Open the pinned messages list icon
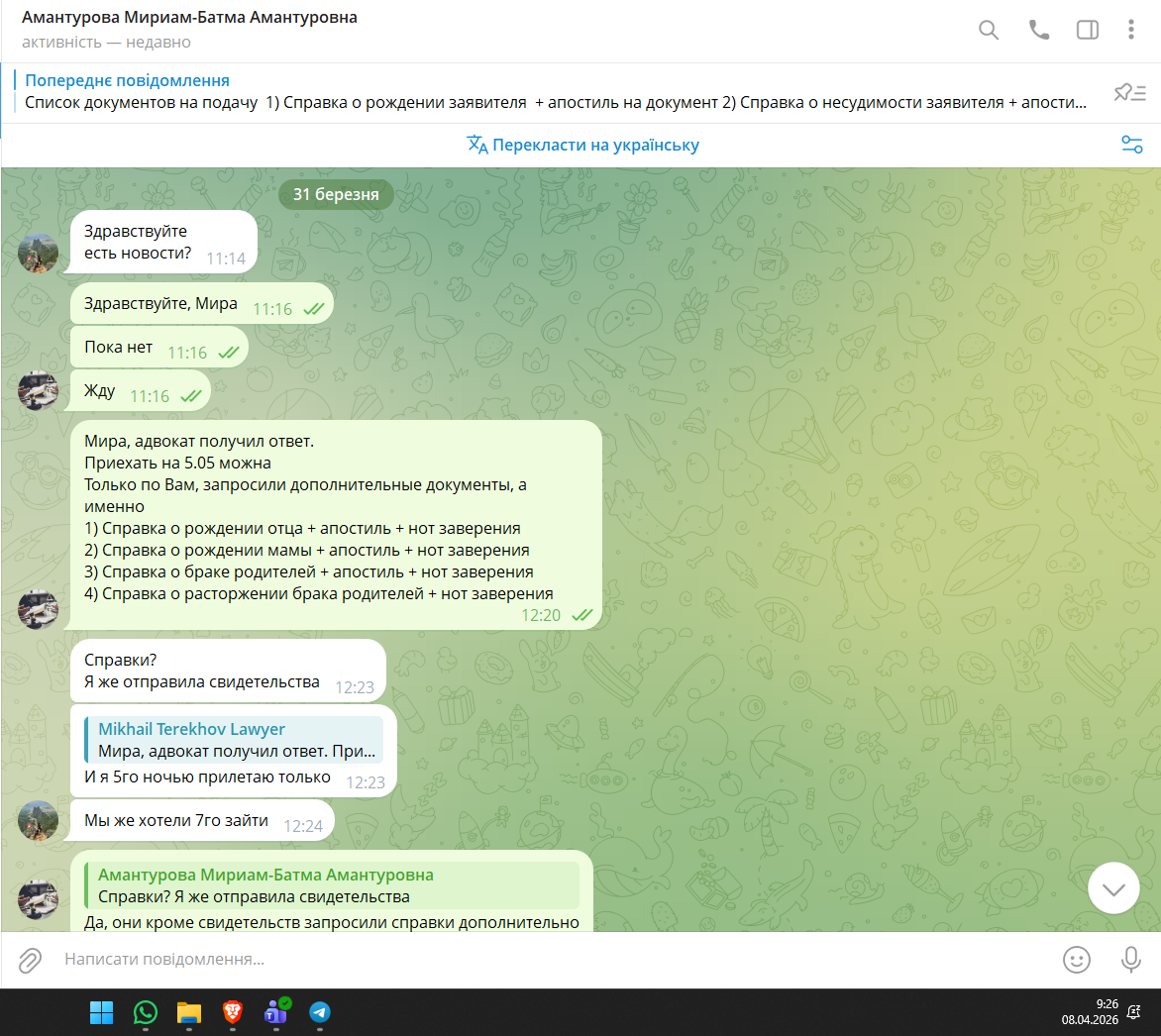The image size is (1161, 1036). point(1130,92)
